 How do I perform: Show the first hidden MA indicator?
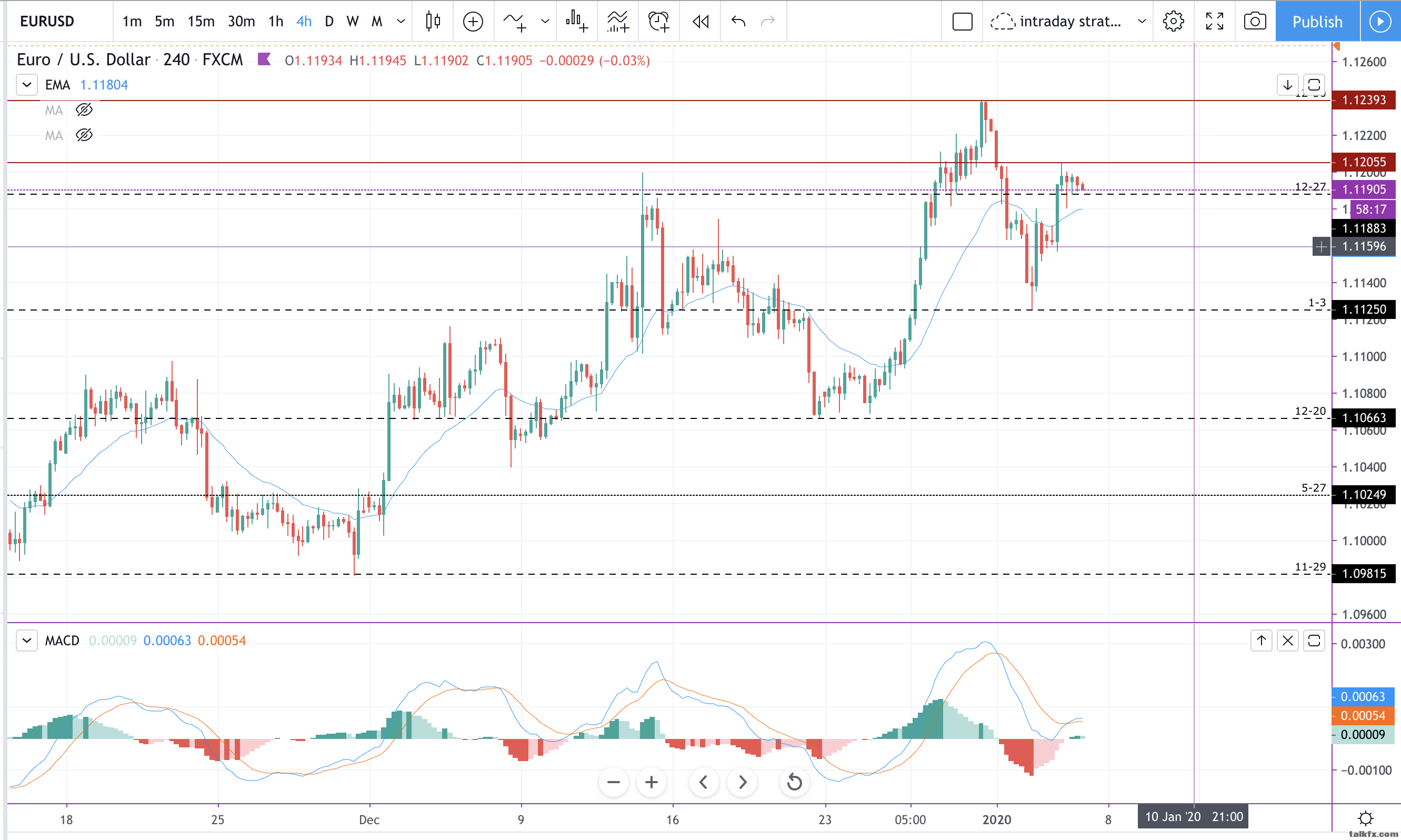pyautogui.click(x=84, y=110)
